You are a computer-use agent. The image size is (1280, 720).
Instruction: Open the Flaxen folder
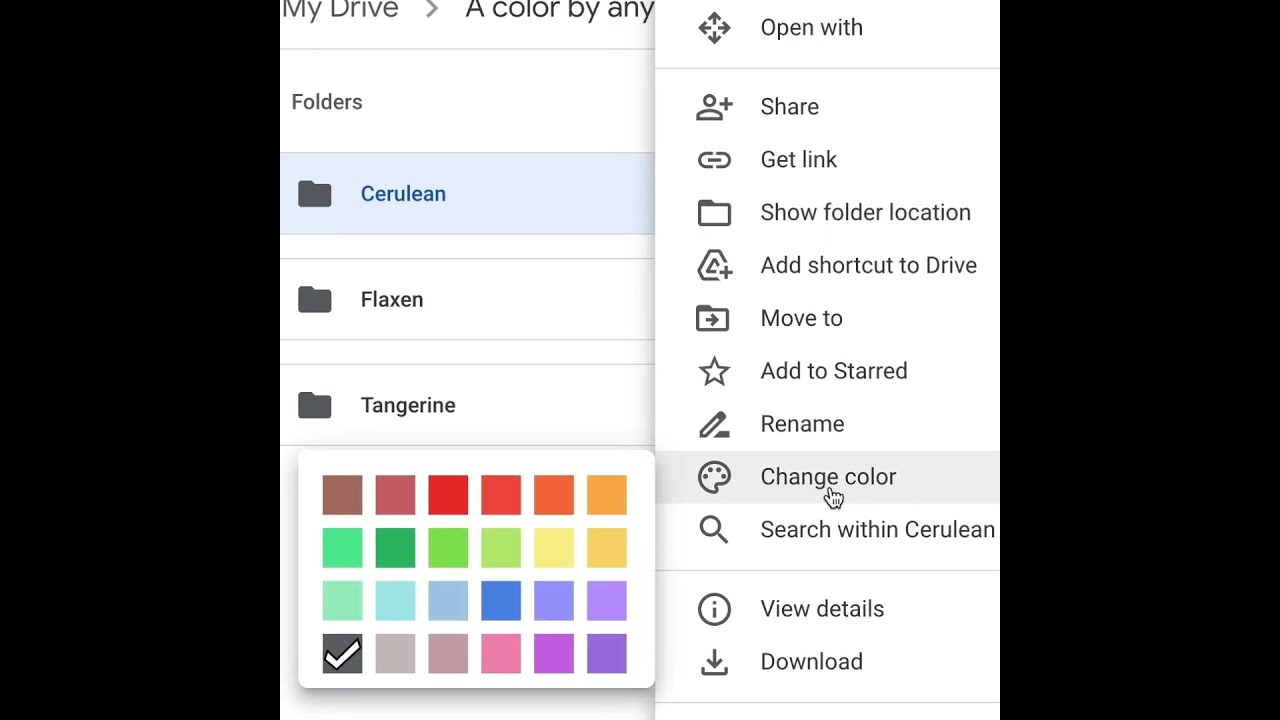tap(392, 300)
